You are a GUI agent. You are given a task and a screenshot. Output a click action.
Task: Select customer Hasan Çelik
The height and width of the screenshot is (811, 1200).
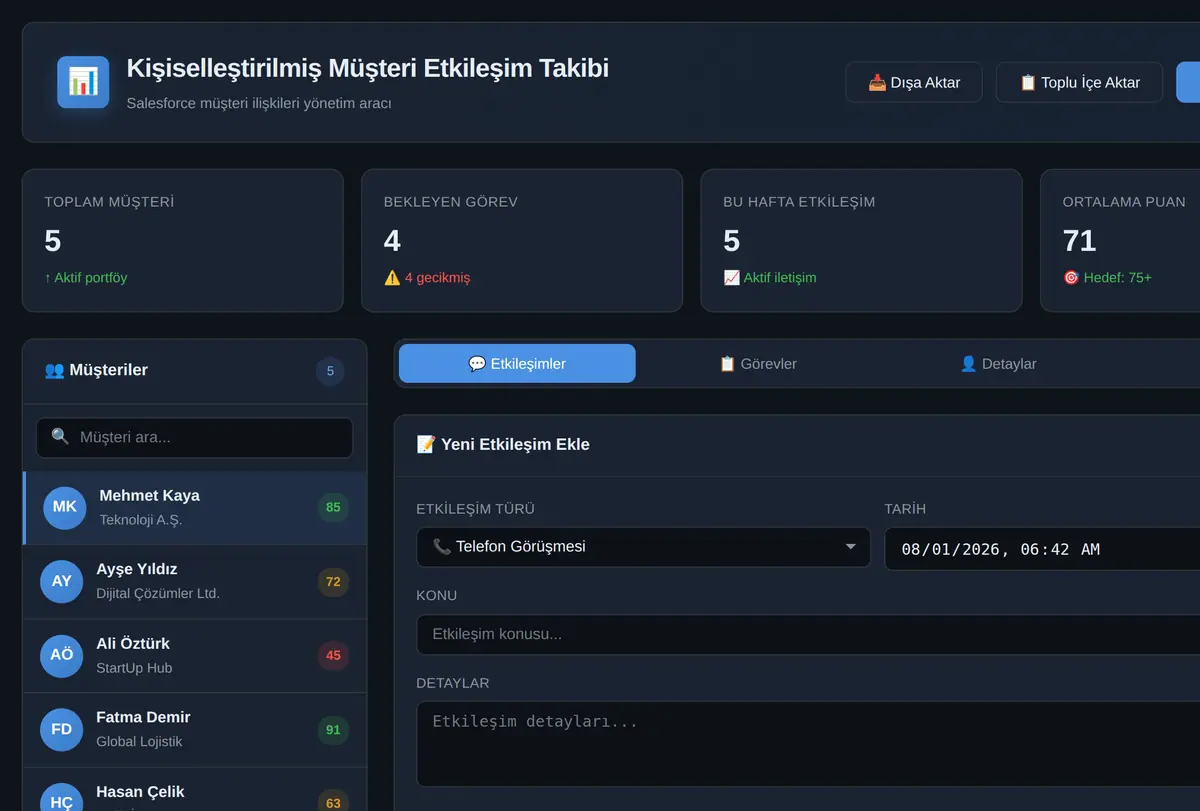195,790
